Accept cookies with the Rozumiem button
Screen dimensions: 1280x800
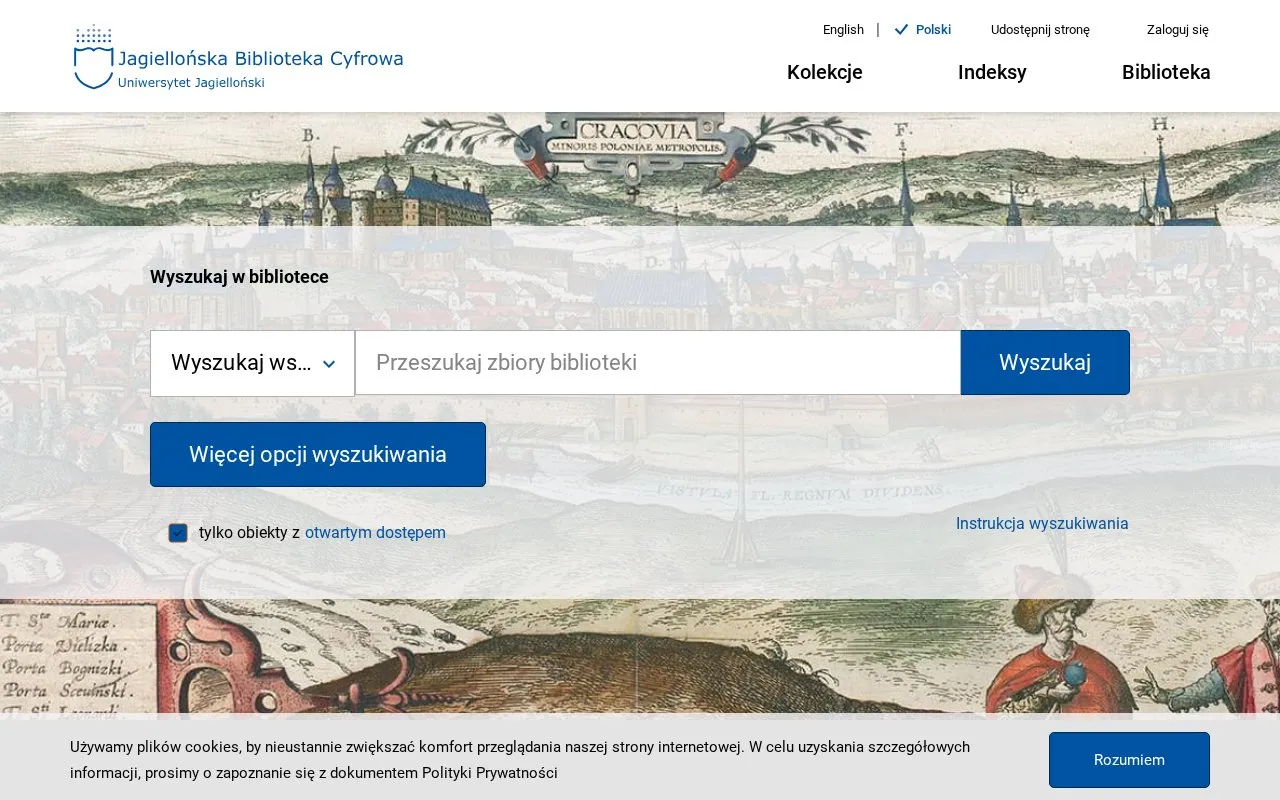pos(1129,760)
